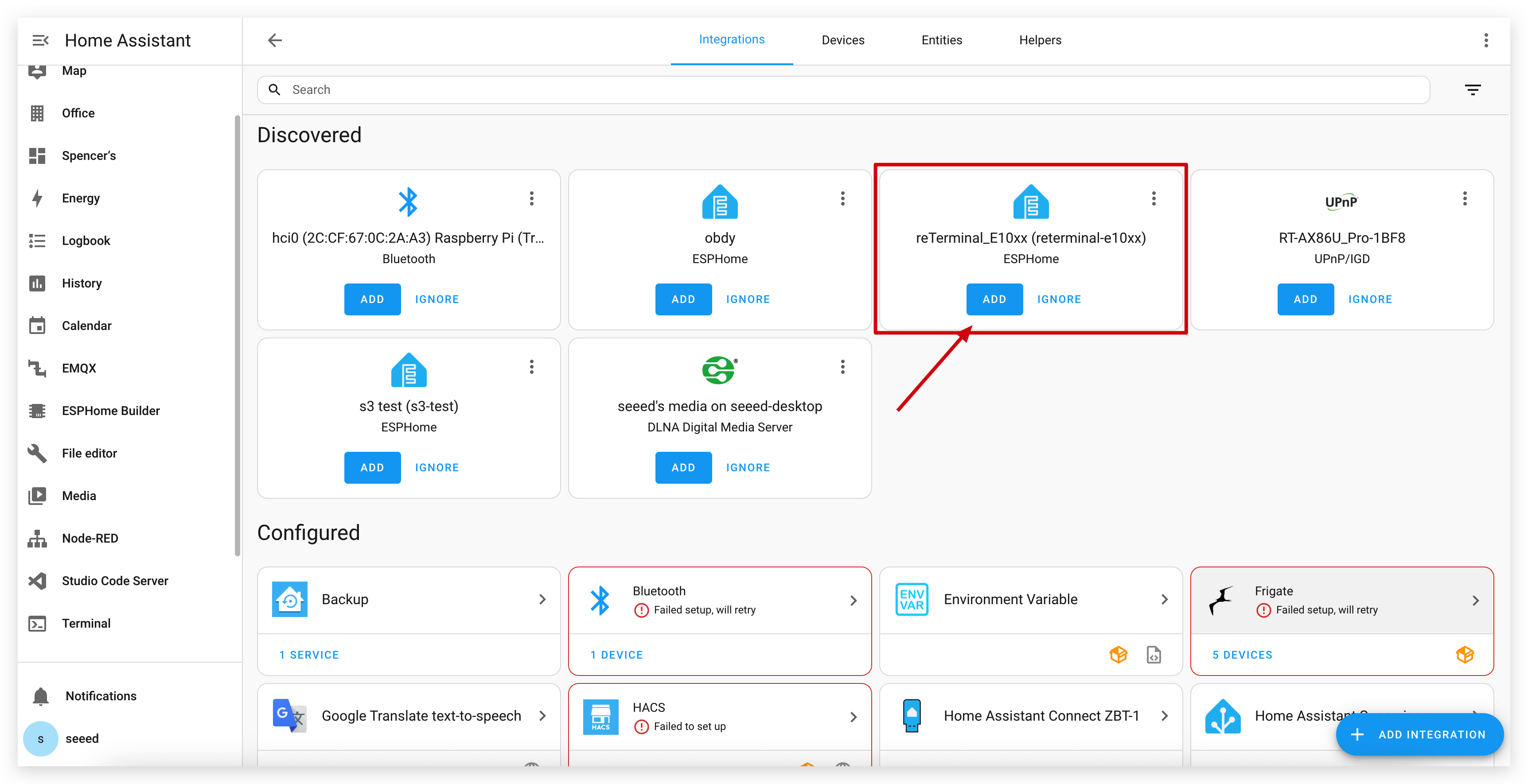Click the EMQX icon in the sidebar
The width and height of the screenshot is (1528, 784).
coord(37,368)
